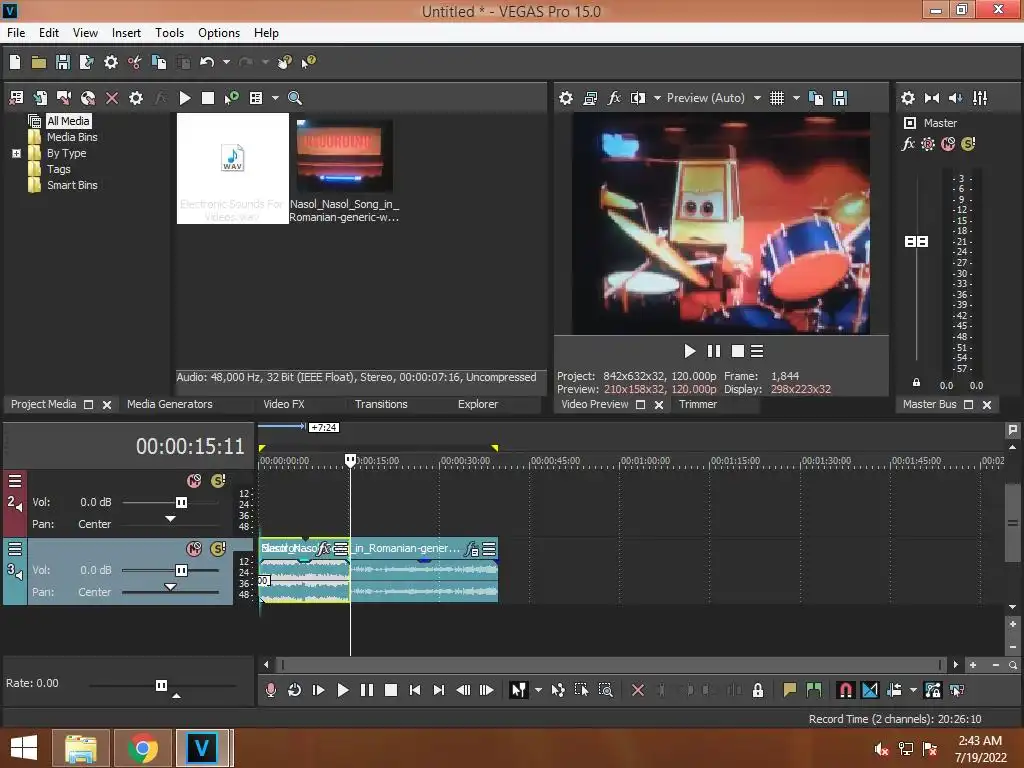Play the video from the Video Preview window
The image size is (1024, 768).
click(x=689, y=351)
